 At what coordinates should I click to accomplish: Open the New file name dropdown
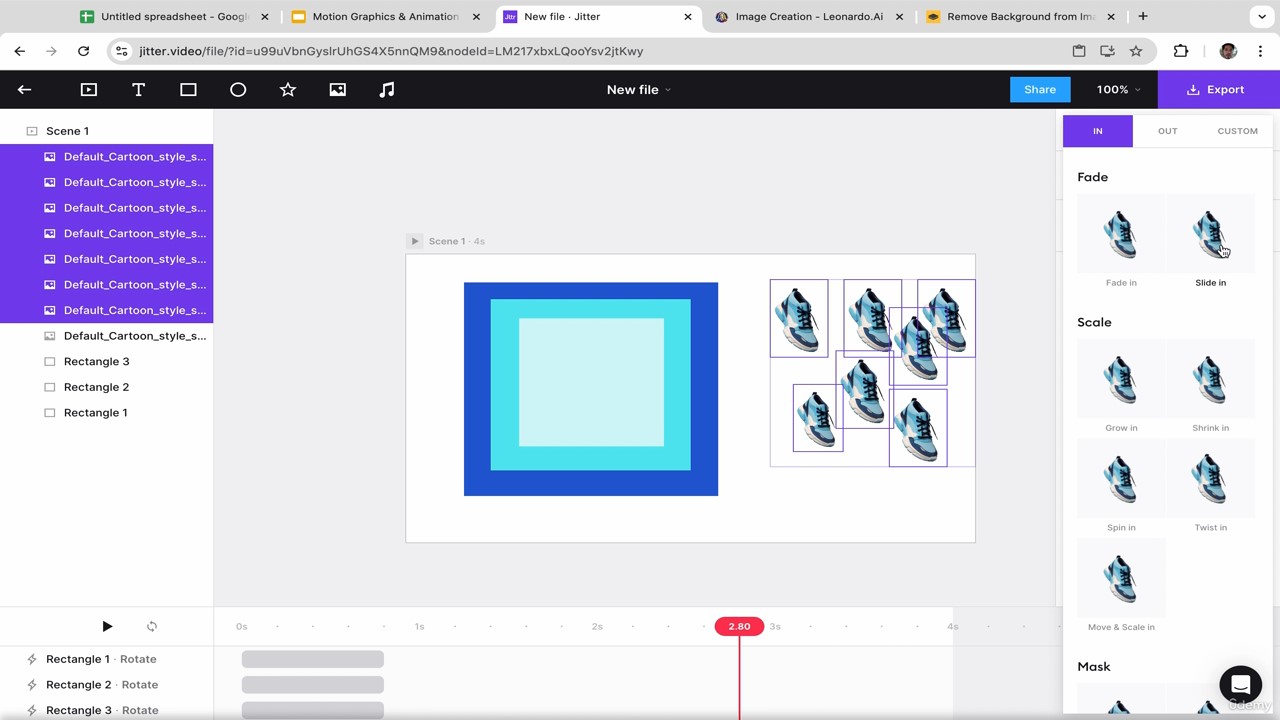[639, 90]
